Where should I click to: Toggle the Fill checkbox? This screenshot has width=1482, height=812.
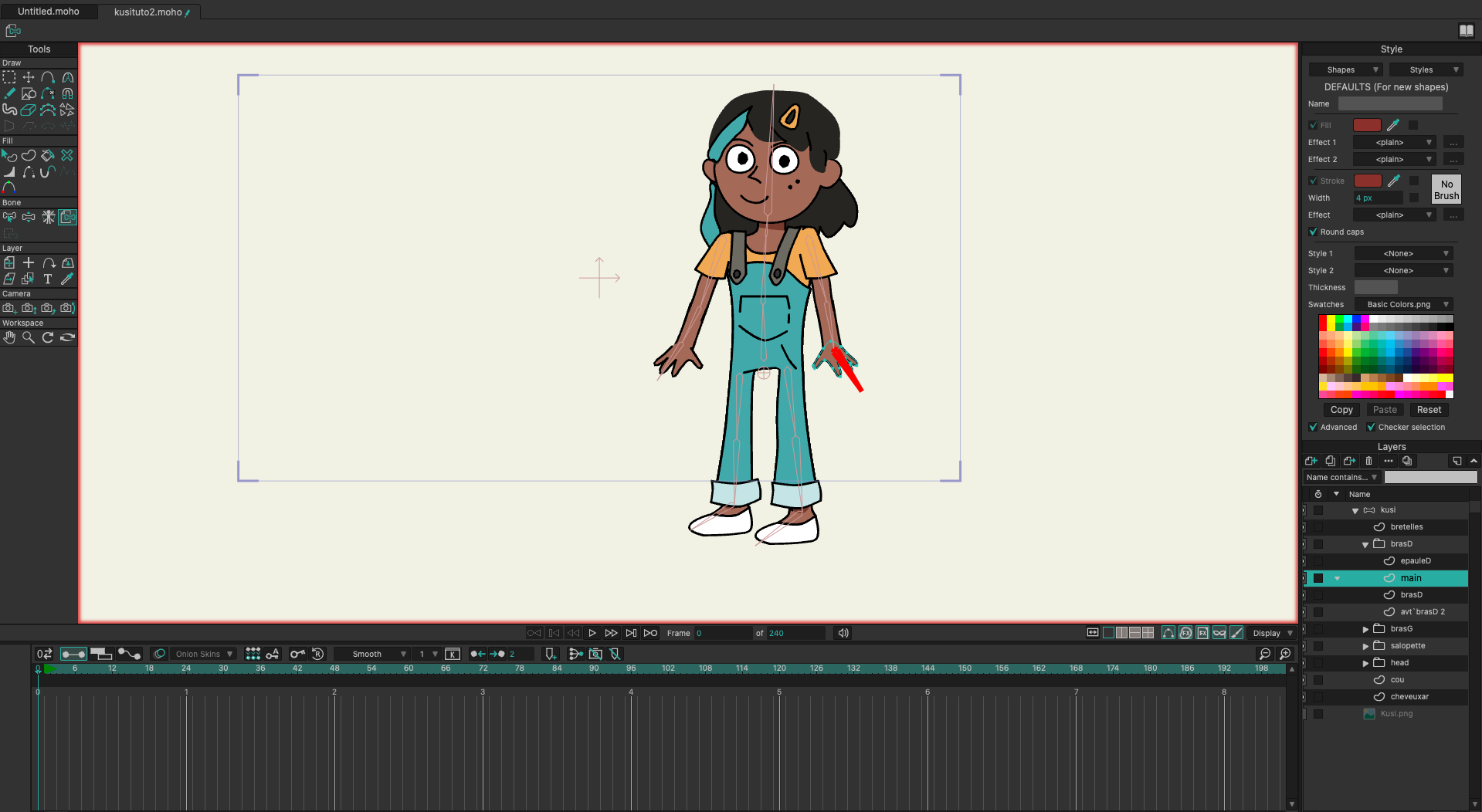(x=1314, y=125)
